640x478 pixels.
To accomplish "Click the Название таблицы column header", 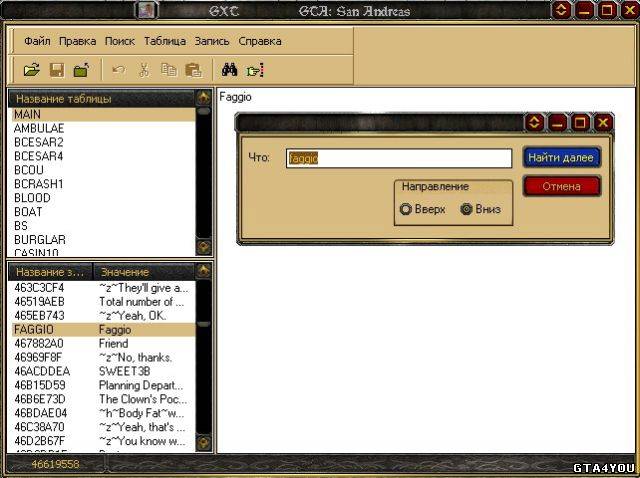I will [102, 99].
